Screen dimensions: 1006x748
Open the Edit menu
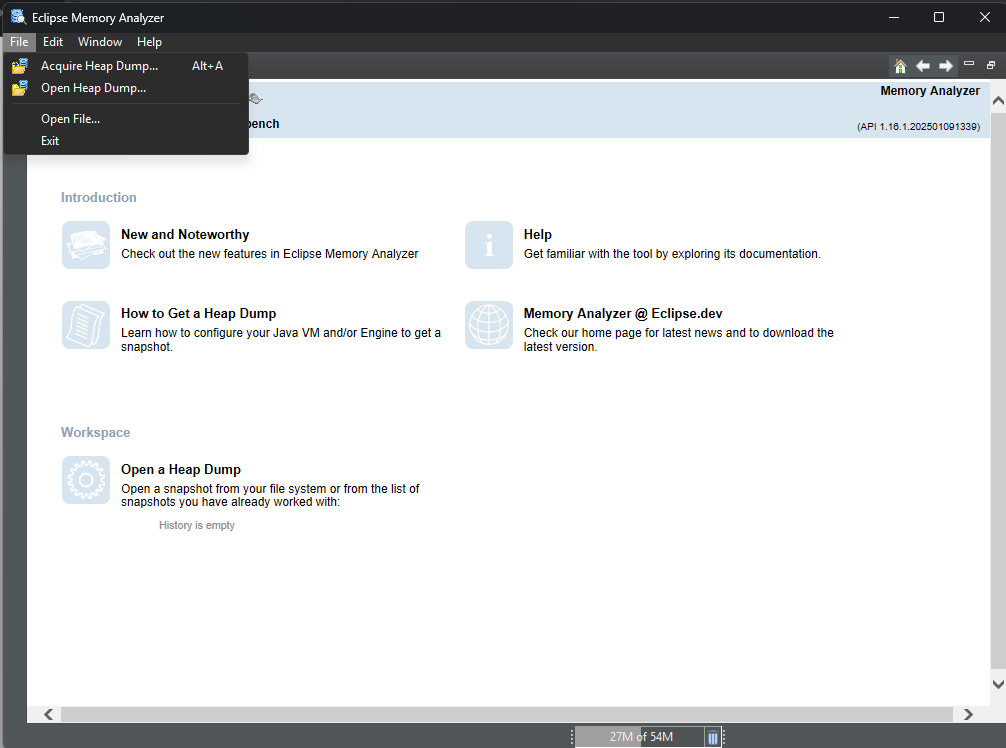click(x=53, y=42)
